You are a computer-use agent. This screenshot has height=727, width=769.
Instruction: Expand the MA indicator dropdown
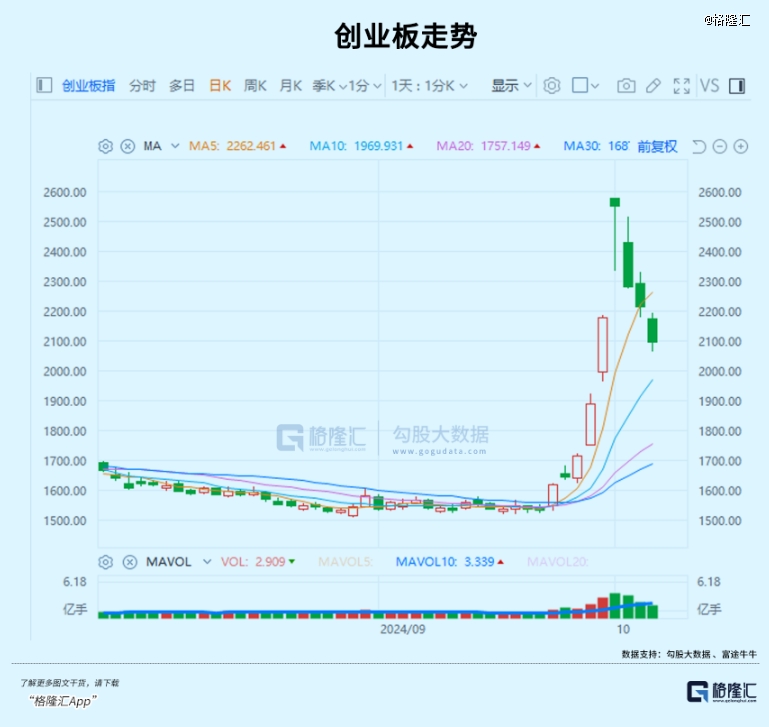pos(175,146)
